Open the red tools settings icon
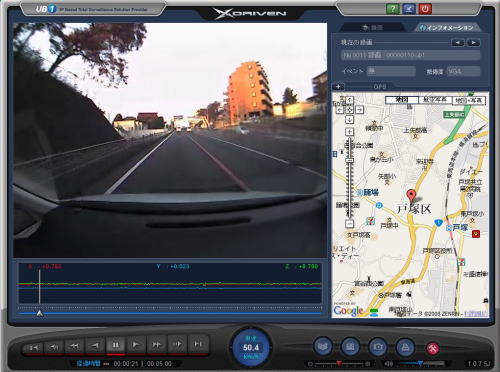Viewport: 500px width, 372px height. click(x=433, y=348)
